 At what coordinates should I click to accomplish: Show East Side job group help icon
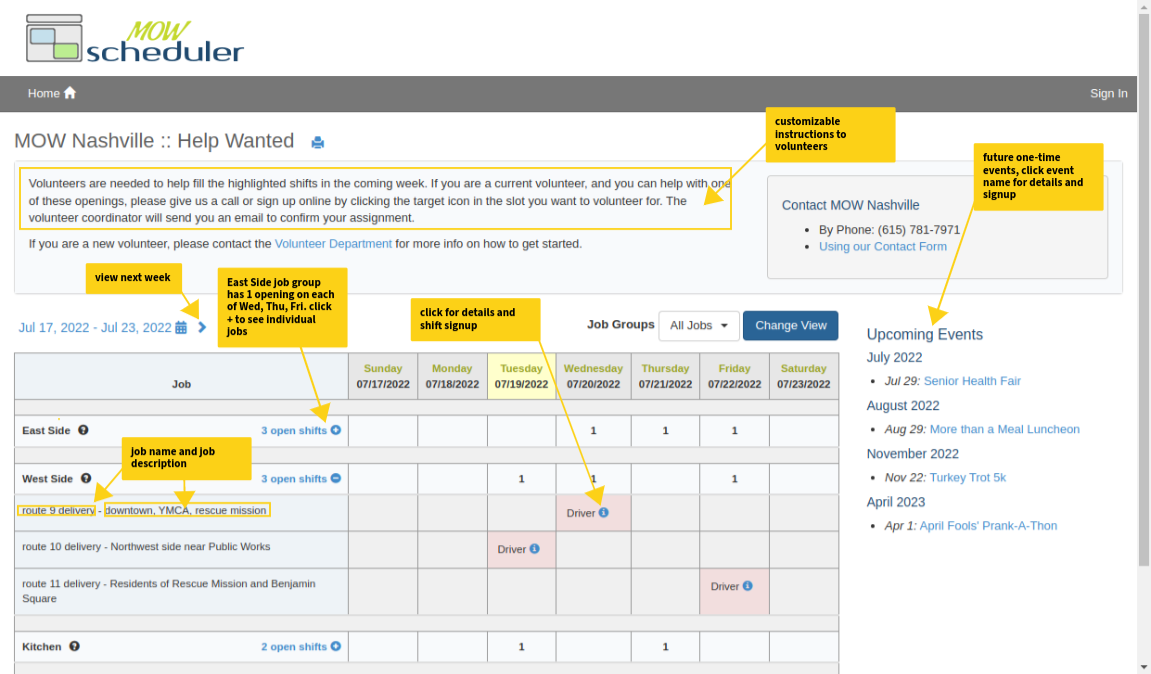(x=83, y=430)
